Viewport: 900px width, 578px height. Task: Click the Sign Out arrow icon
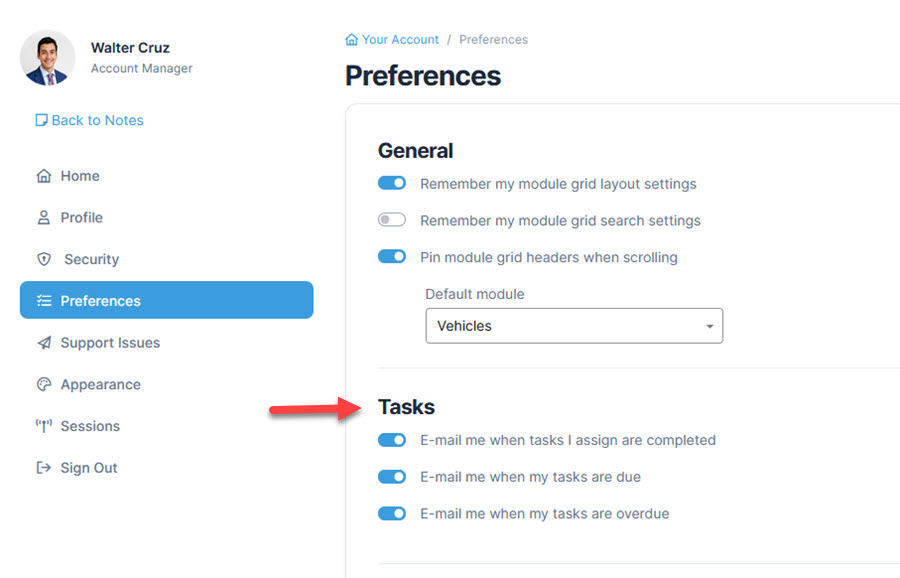click(x=43, y=468)
